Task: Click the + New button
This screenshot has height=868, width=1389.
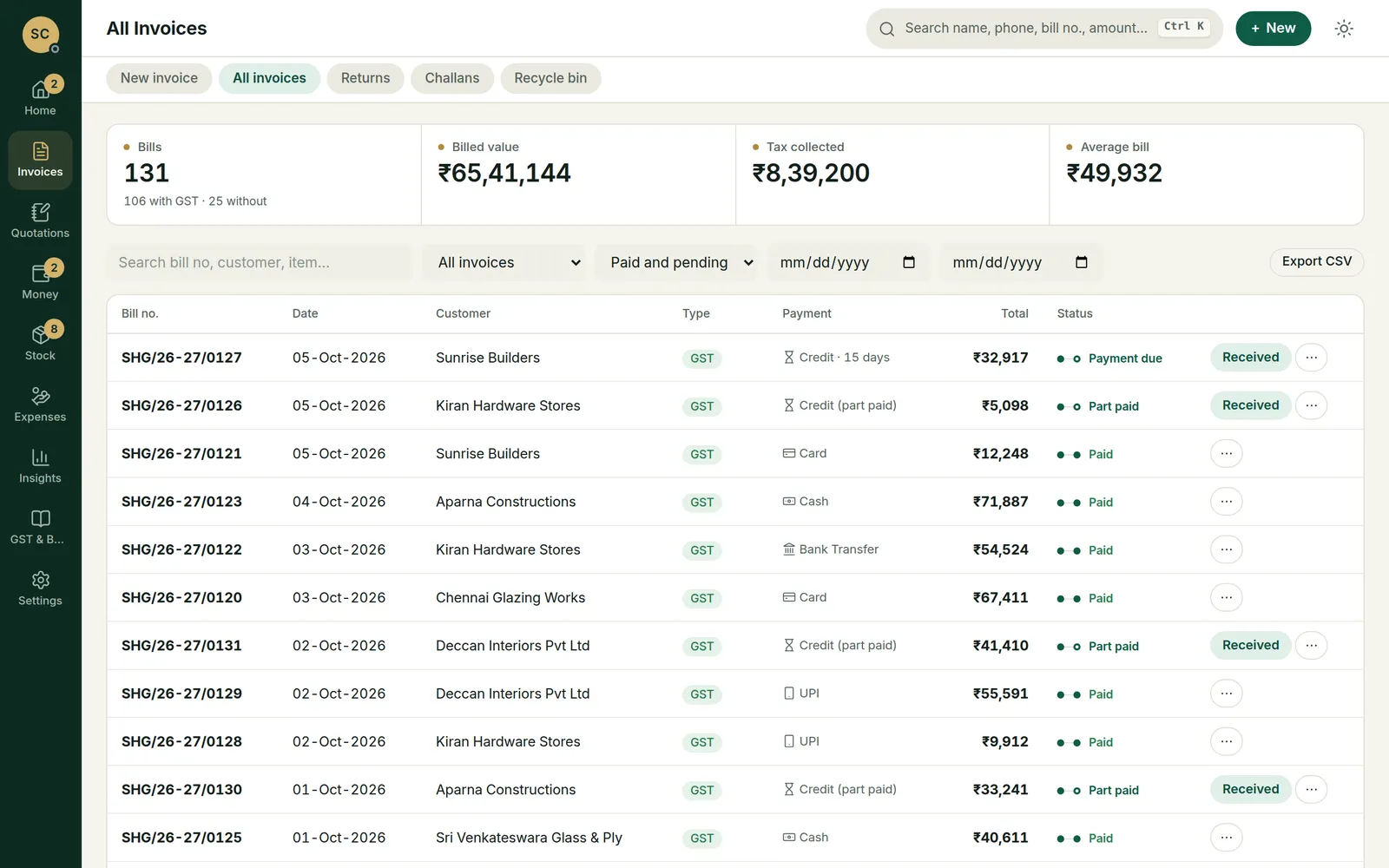Action: point(1273,29)
